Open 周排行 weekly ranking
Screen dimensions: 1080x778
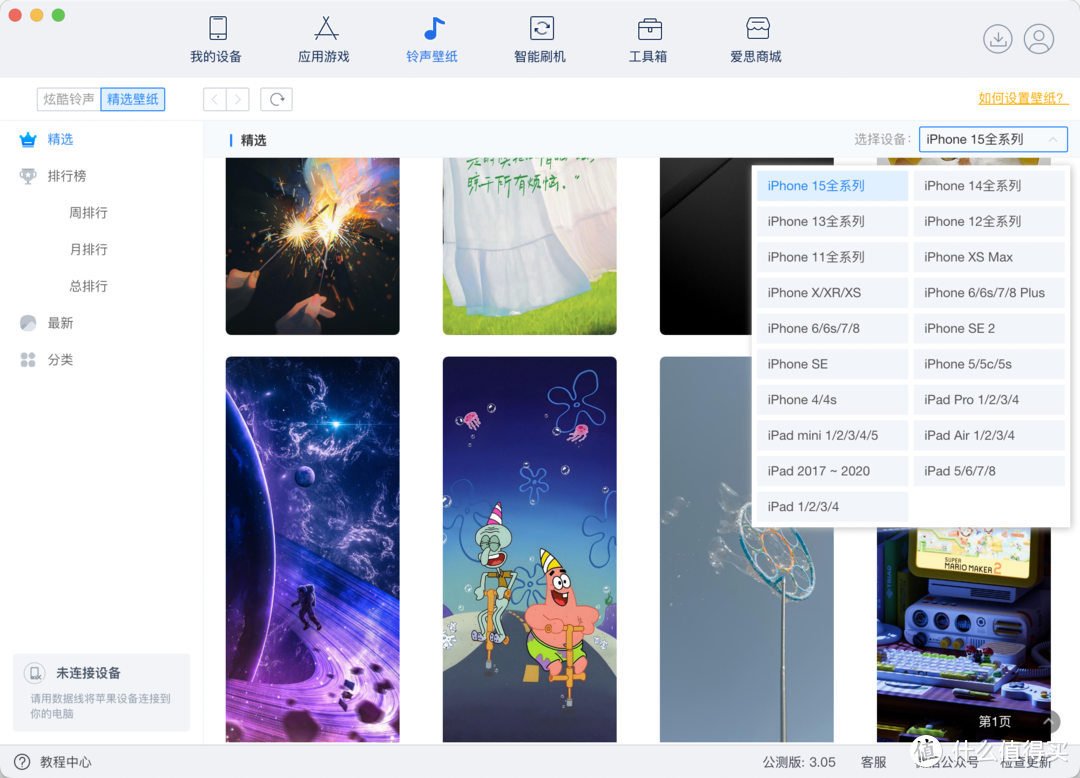click(88, 213)
